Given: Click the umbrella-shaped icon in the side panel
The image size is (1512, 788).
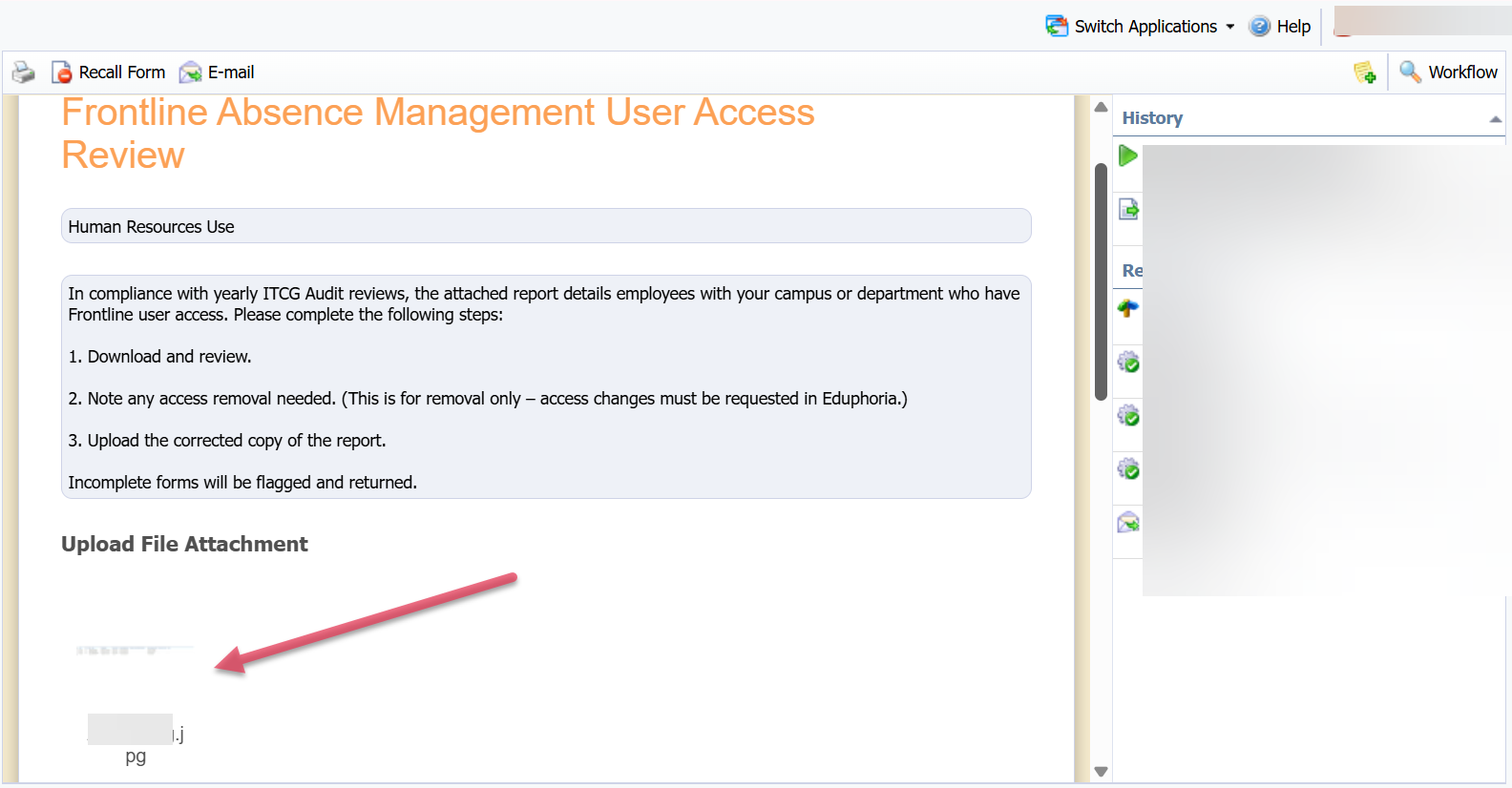Looking at the screenshot, I should click(x=1128, y=308).
